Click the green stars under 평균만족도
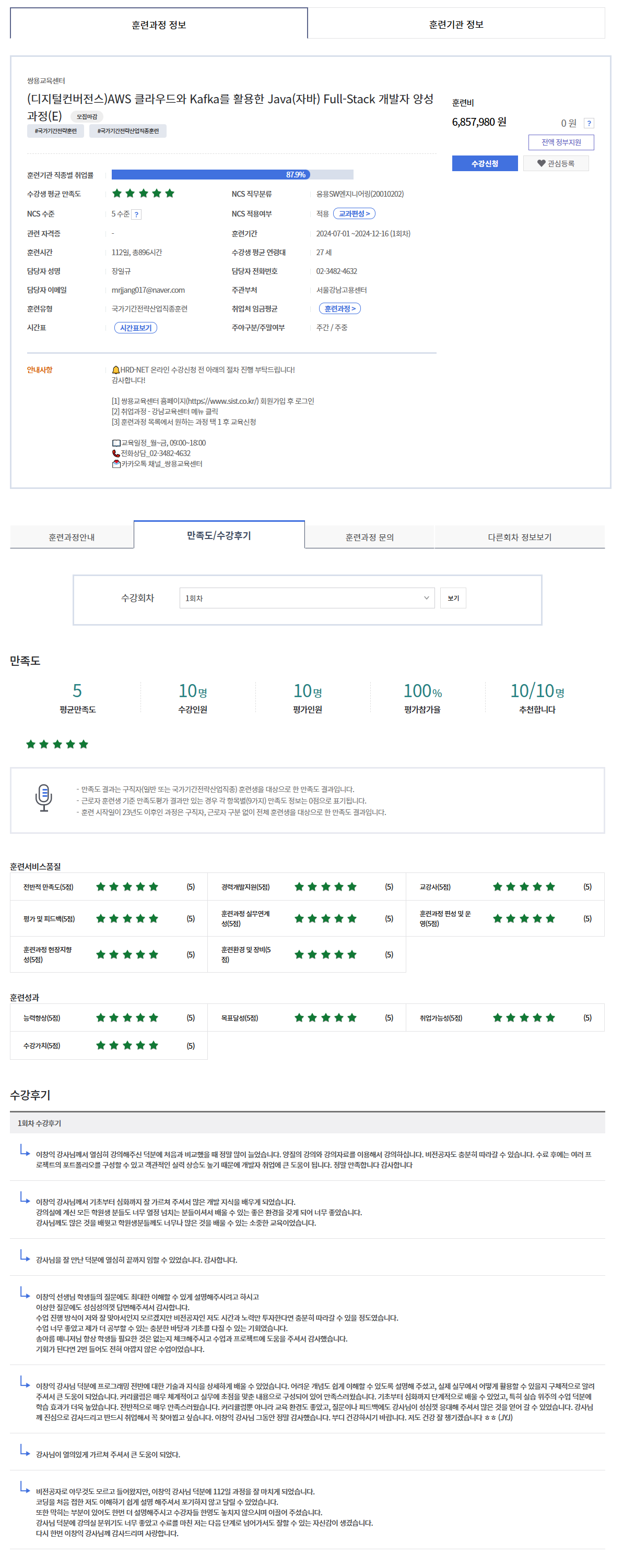 [57, 745]
